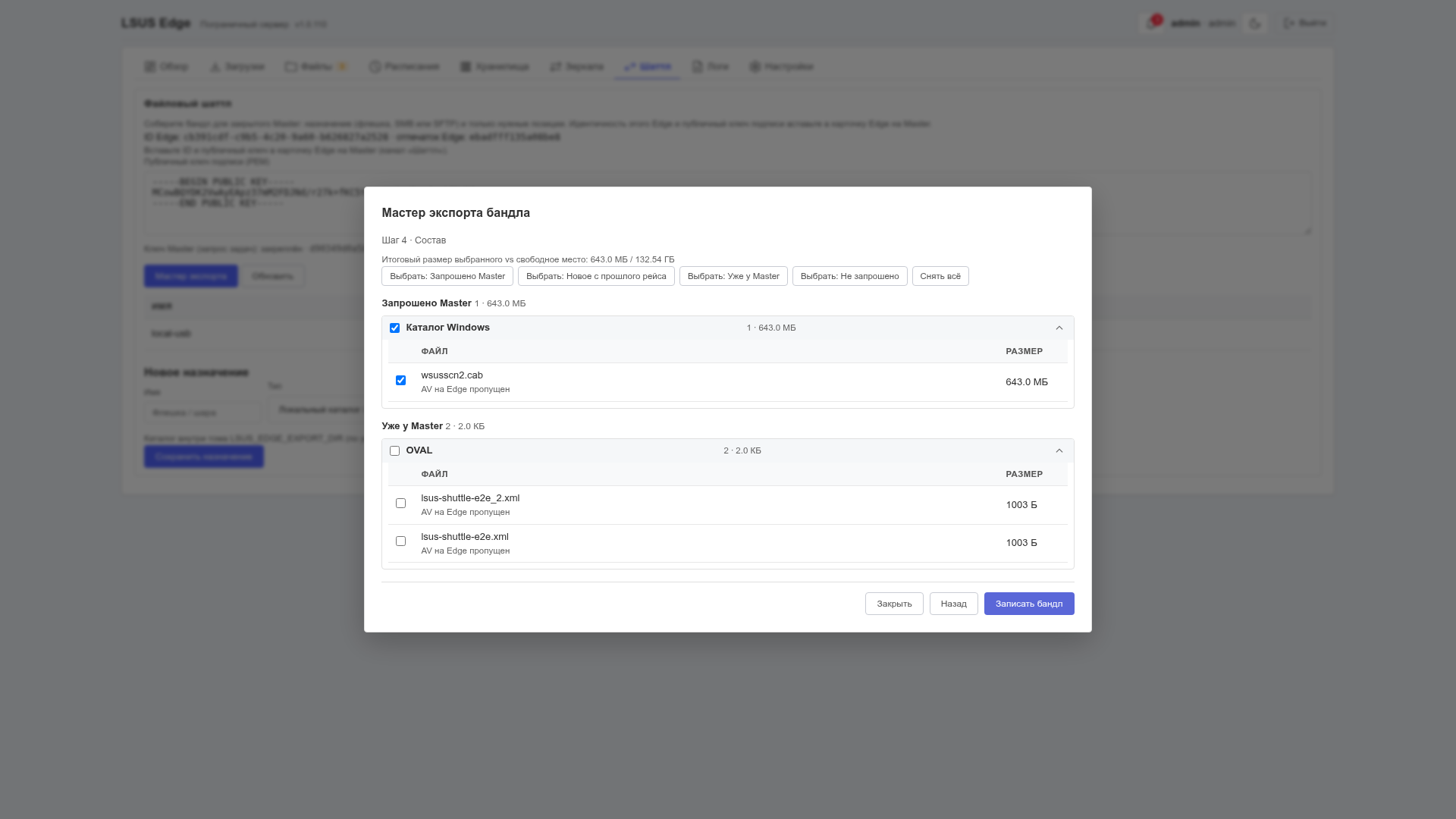Collapse the Каталог Windows group chevron
The height and width of the screenshot is (819, 1456).
1059,328
